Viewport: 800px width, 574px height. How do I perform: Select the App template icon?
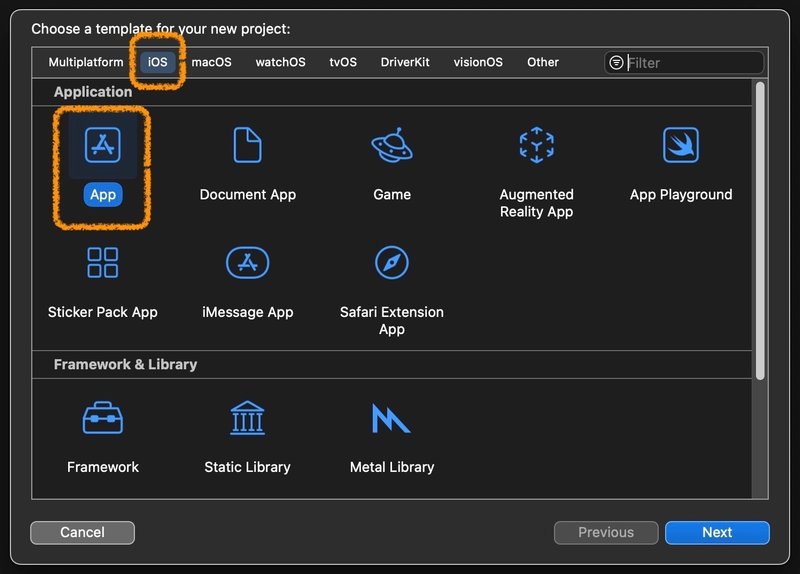tap(103, 145)
